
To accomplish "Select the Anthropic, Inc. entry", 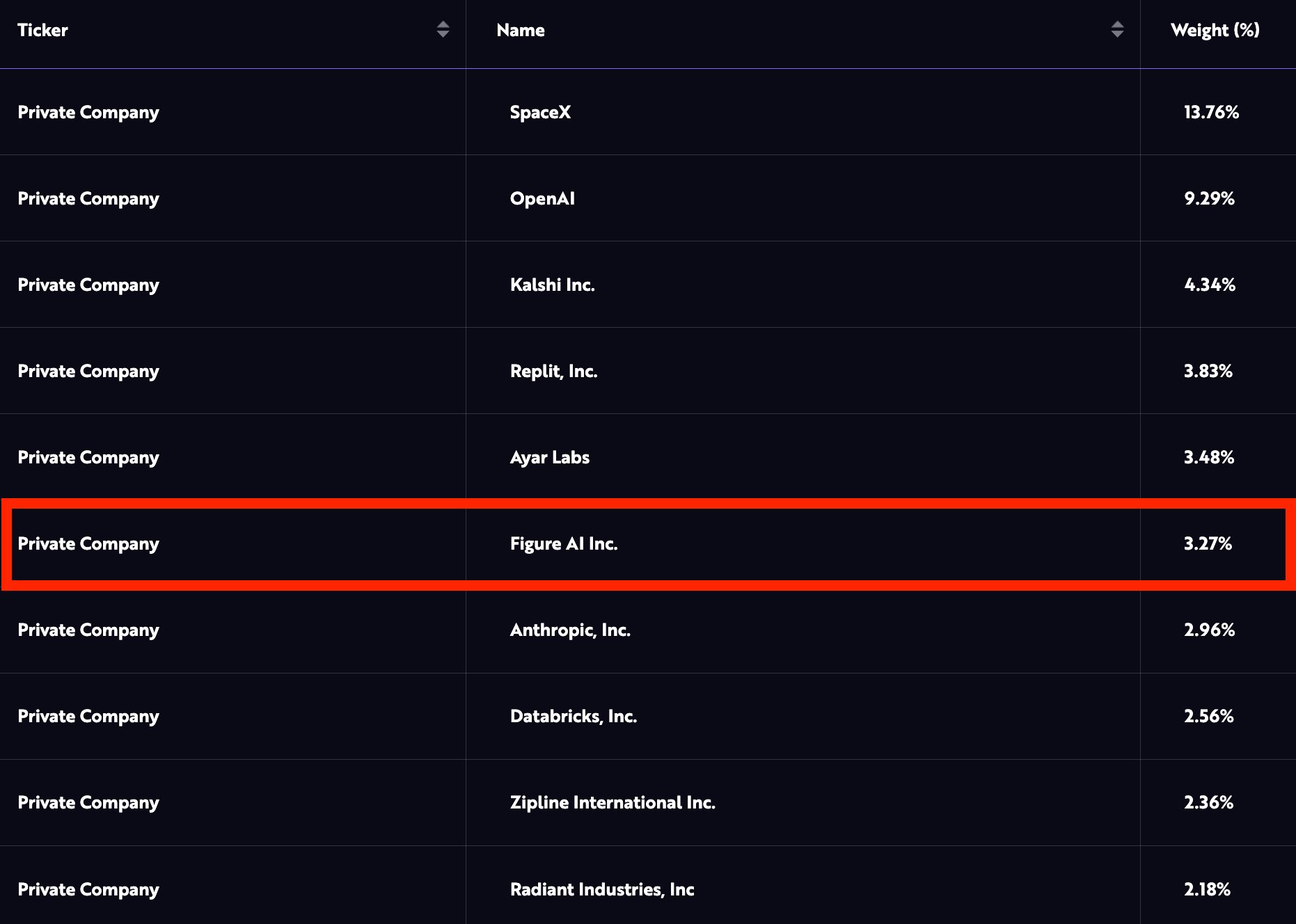I will 570,630.
